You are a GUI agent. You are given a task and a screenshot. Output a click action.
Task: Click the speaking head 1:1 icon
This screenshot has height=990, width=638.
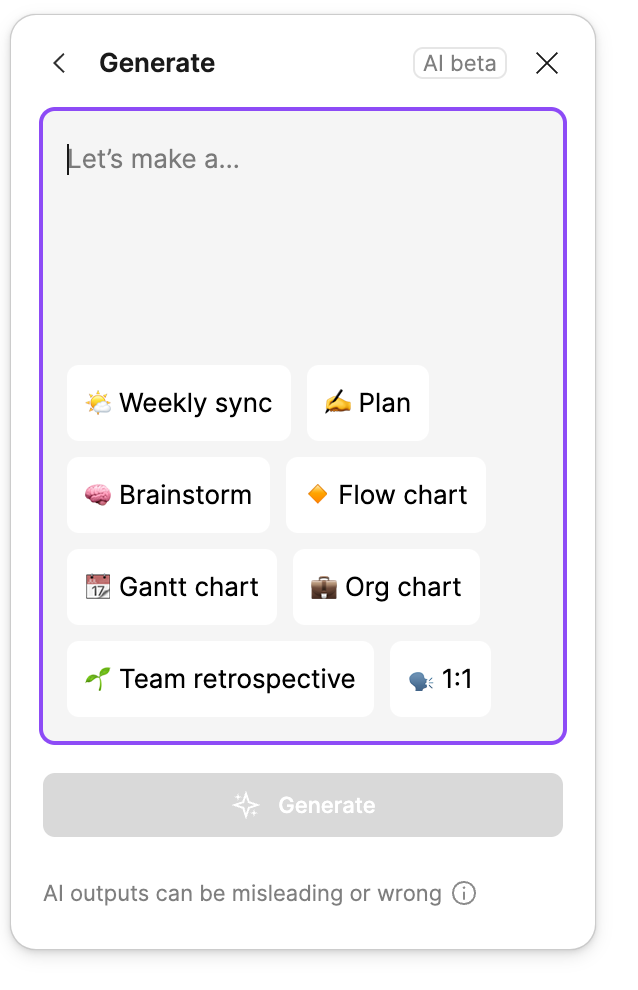(420, 680)
